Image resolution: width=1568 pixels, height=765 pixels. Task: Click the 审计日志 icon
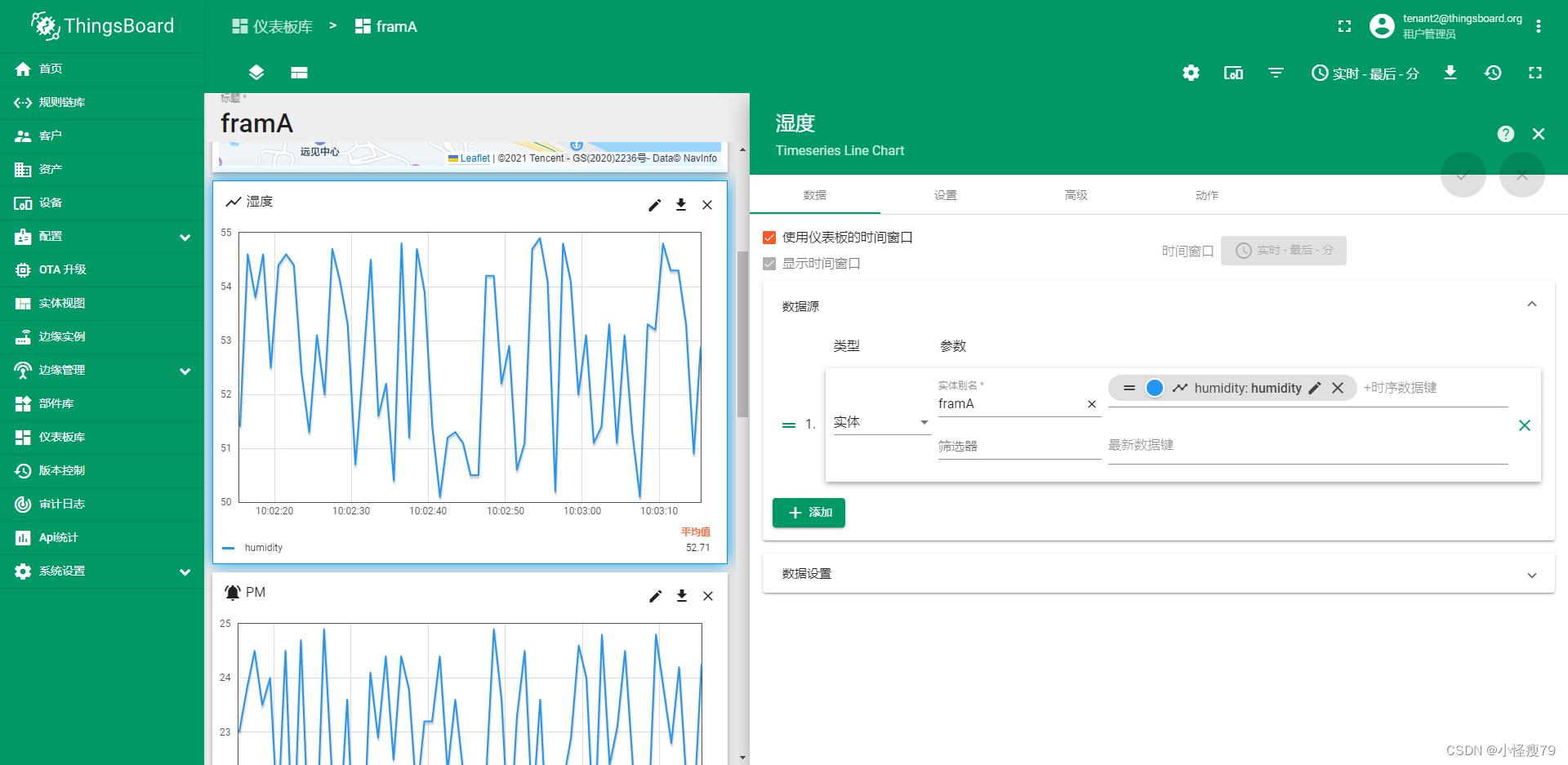pyautogui.click(x=23, y=504)
